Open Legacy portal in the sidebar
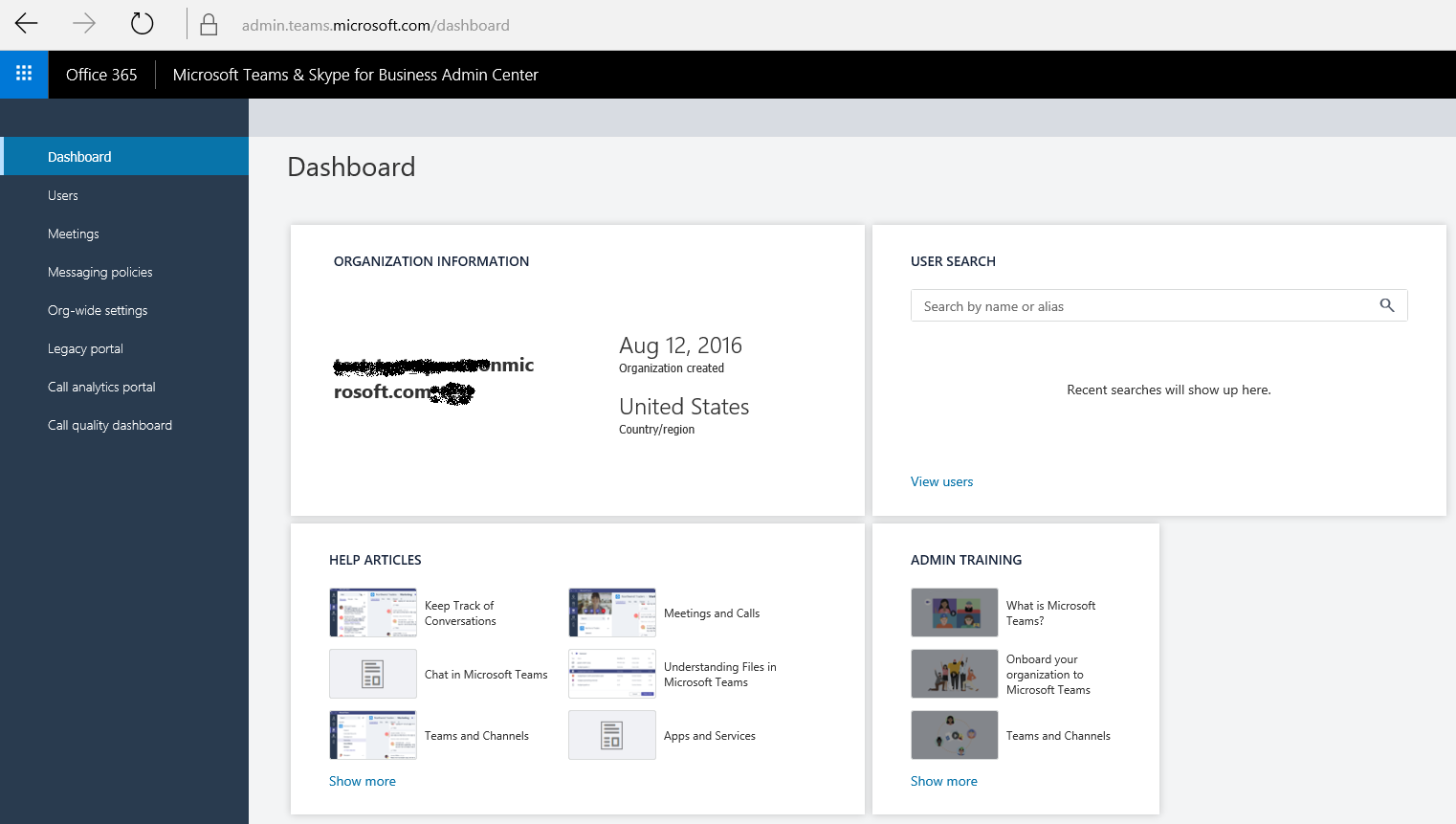Viewport: 1456px width, 824px height. [124, 348]
